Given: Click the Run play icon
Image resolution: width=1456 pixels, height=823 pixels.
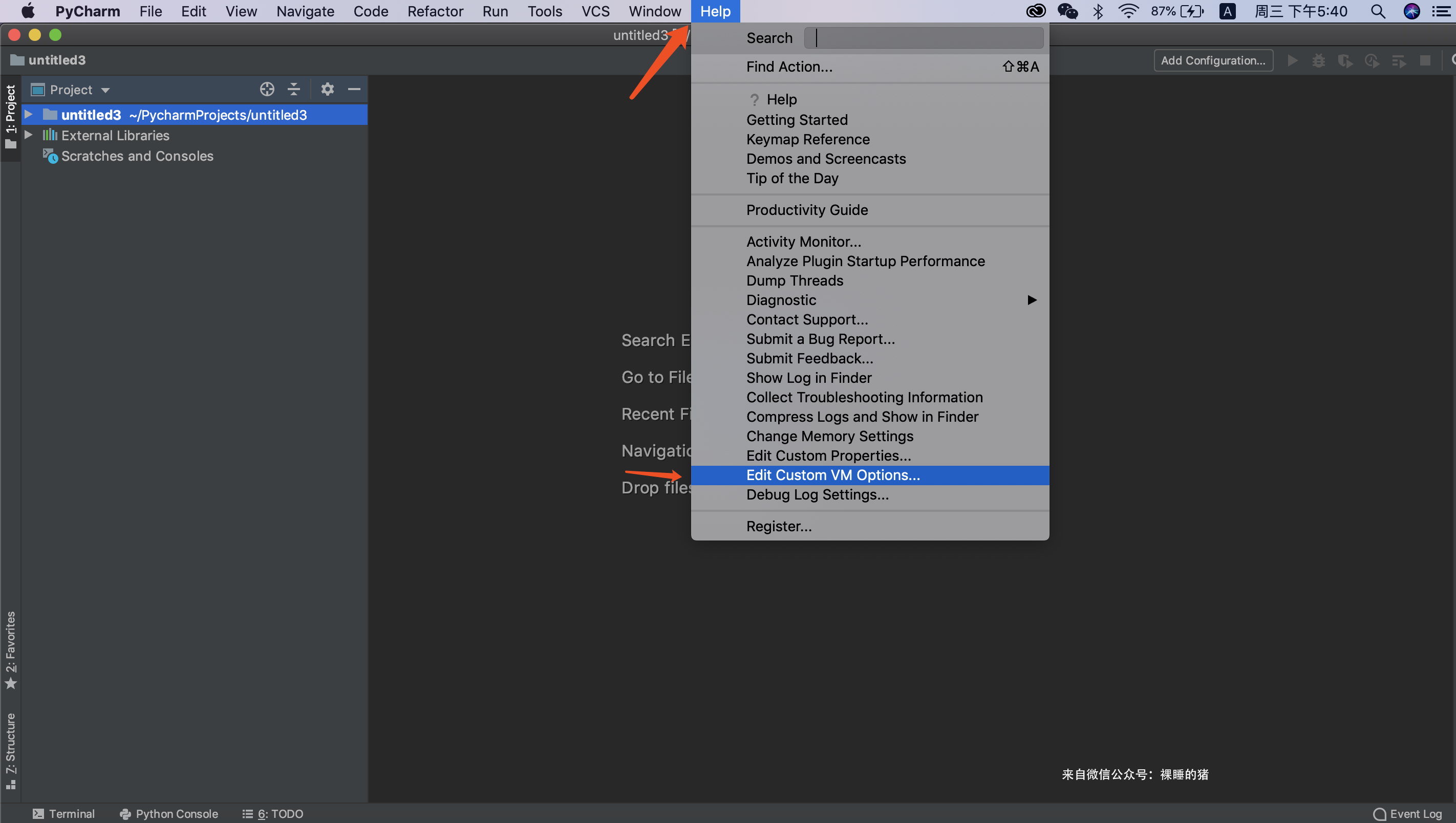Looking at the screenshot, I should [1292, 60].
